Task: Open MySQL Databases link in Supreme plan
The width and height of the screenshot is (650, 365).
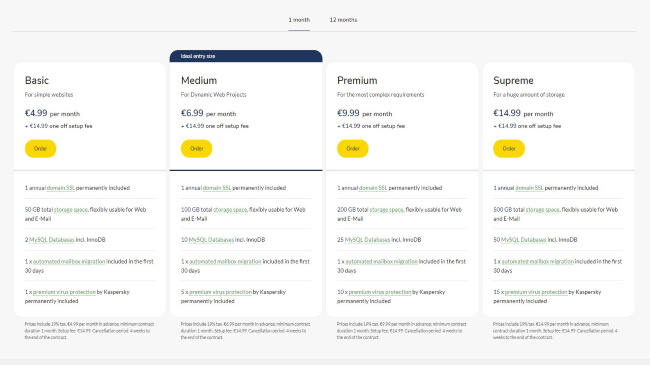Action: click(524, 240)
